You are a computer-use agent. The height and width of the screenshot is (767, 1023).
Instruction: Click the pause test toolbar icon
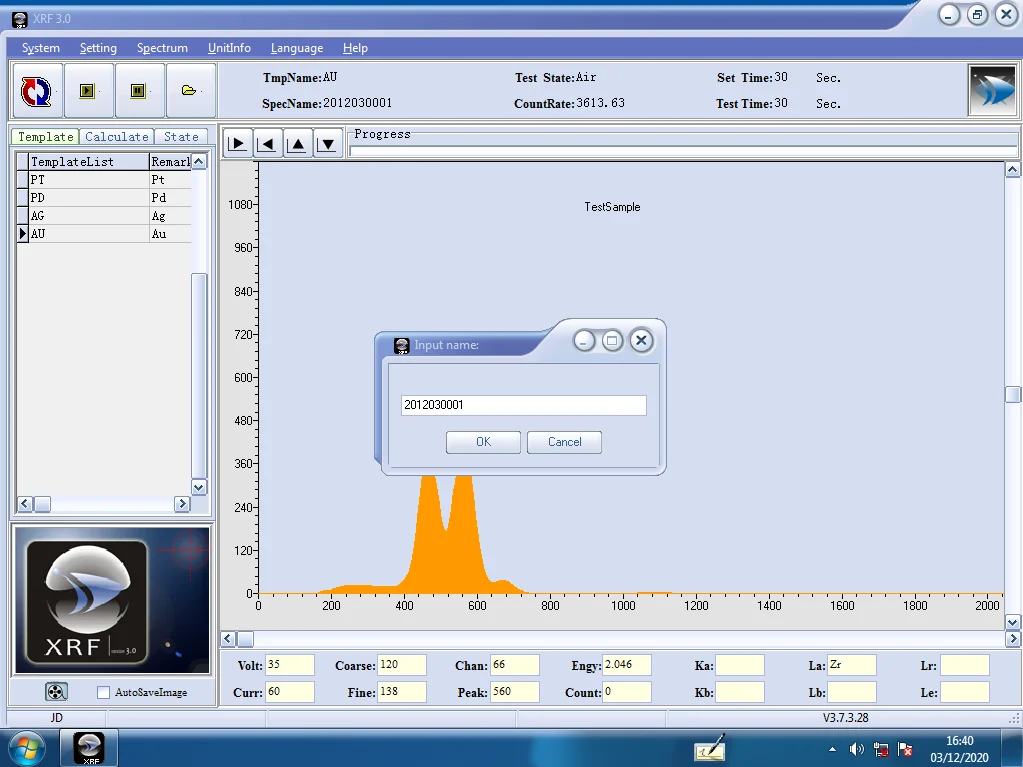138,91
